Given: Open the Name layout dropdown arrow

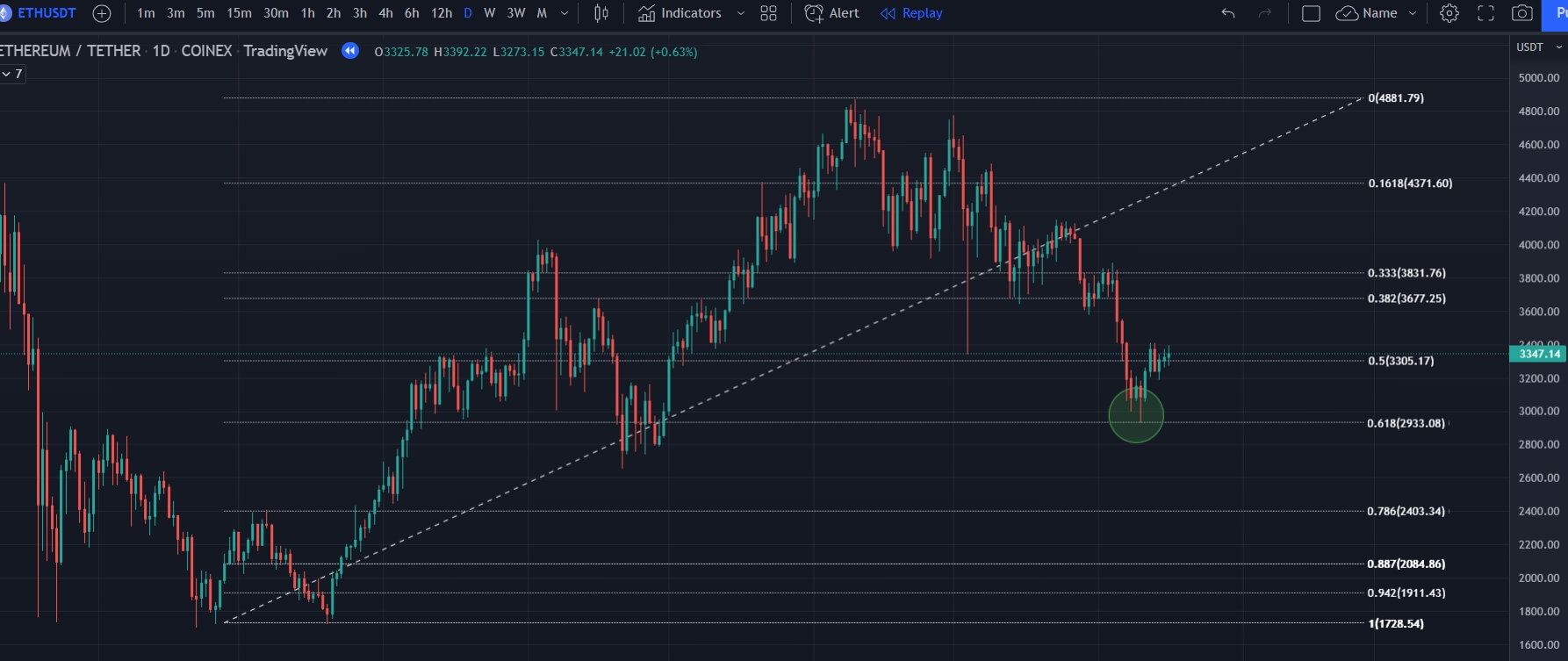Looking at the screenshot, I should click(x=1413, y=13).
